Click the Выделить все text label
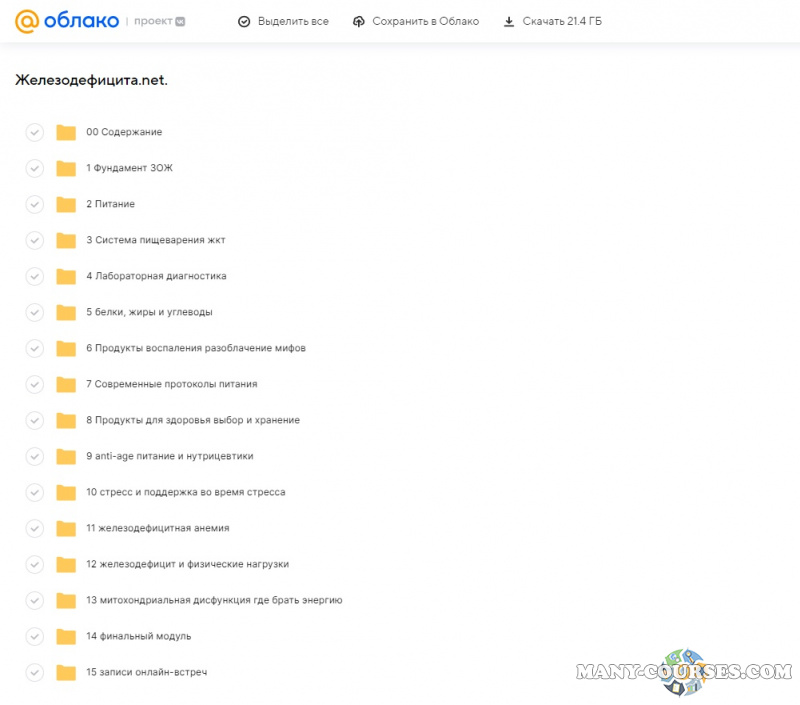The width and height of the screenshot is (800, 705). pos(293,21)
